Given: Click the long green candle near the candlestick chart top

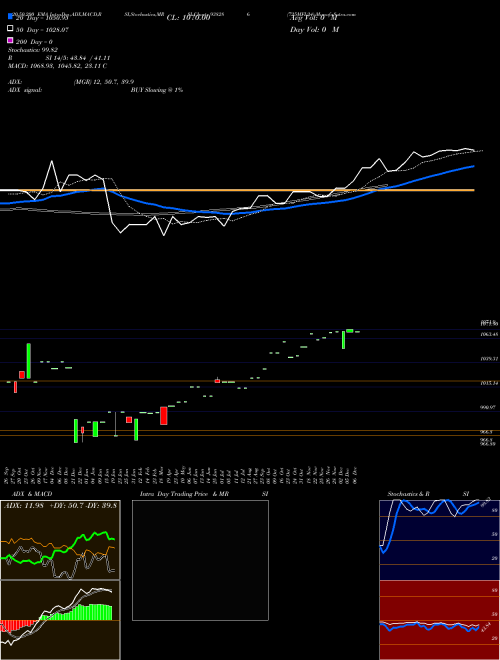Looking at the screenshot, I should click(x=343, y=340).
